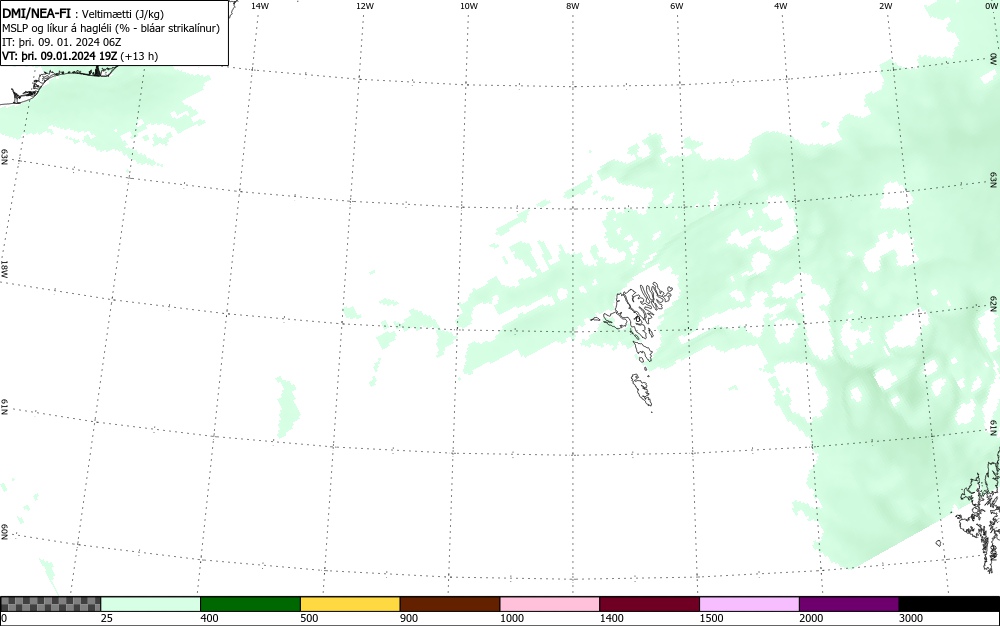
Task: Click the '(+13 h)' forecast offset text
Action: pyautogui.click(x=138, y=56)
